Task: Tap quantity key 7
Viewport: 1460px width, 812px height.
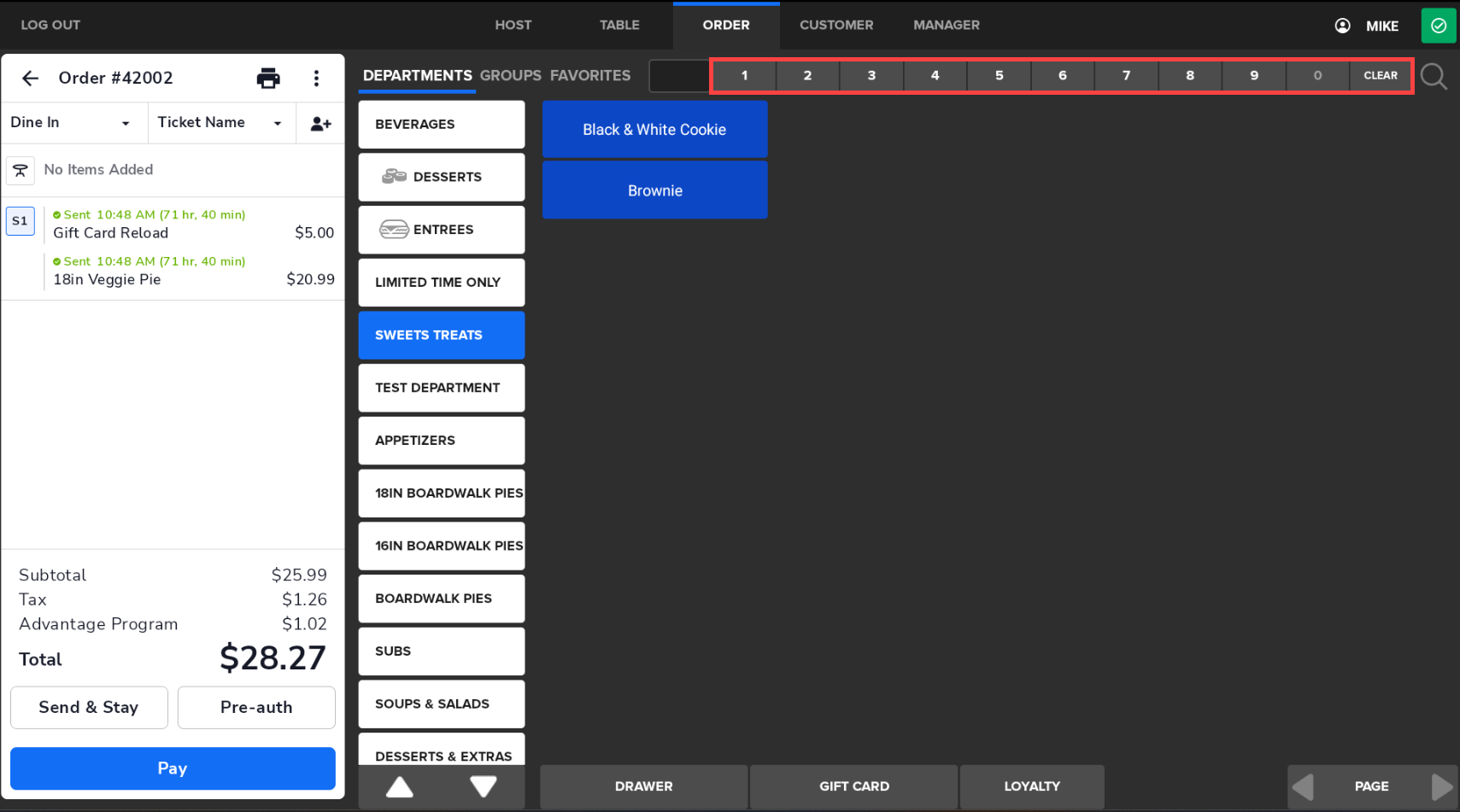Action: pyautogui.click(x=1126, y=76)
